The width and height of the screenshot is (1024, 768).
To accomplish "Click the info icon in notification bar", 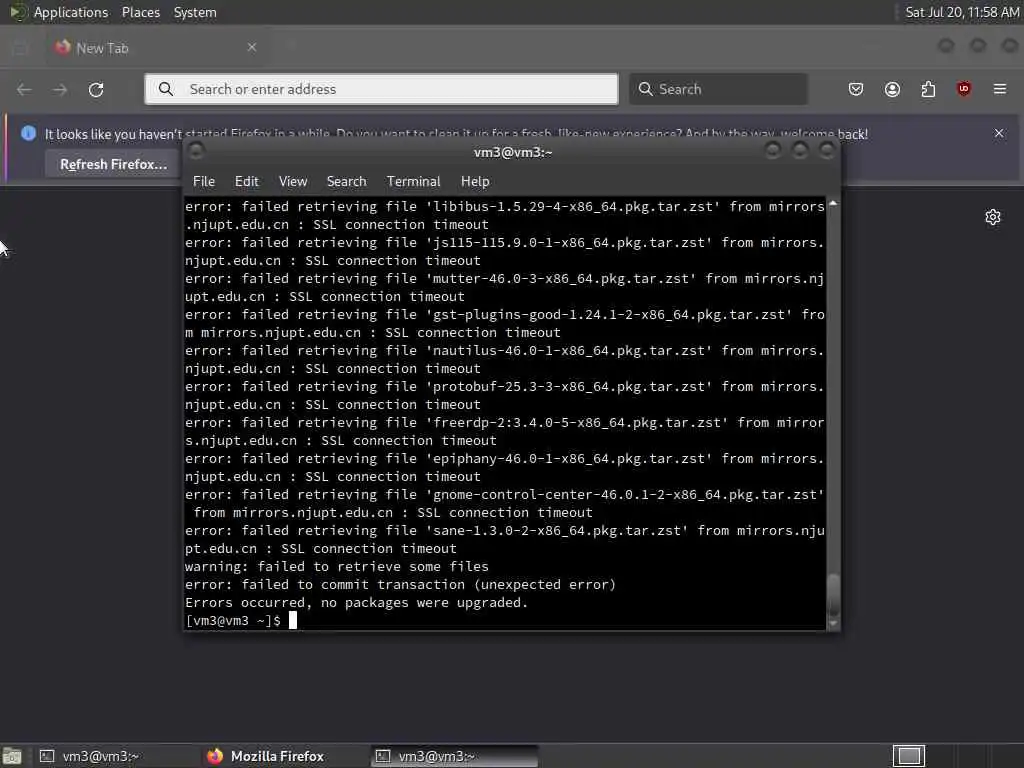I will (x=28, y=133).
